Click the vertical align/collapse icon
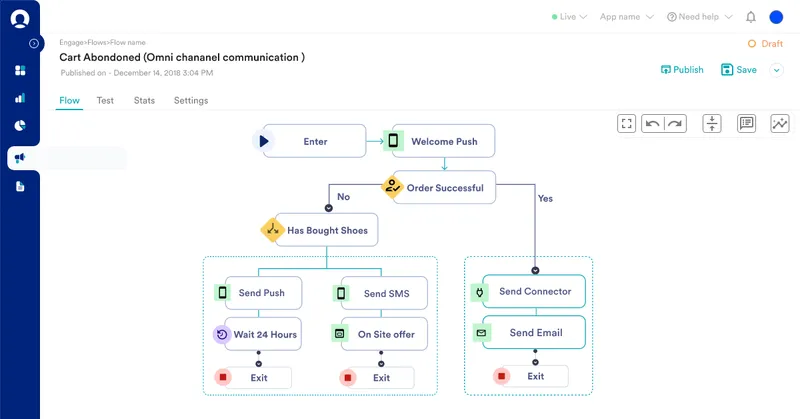 tap(711, 124)
